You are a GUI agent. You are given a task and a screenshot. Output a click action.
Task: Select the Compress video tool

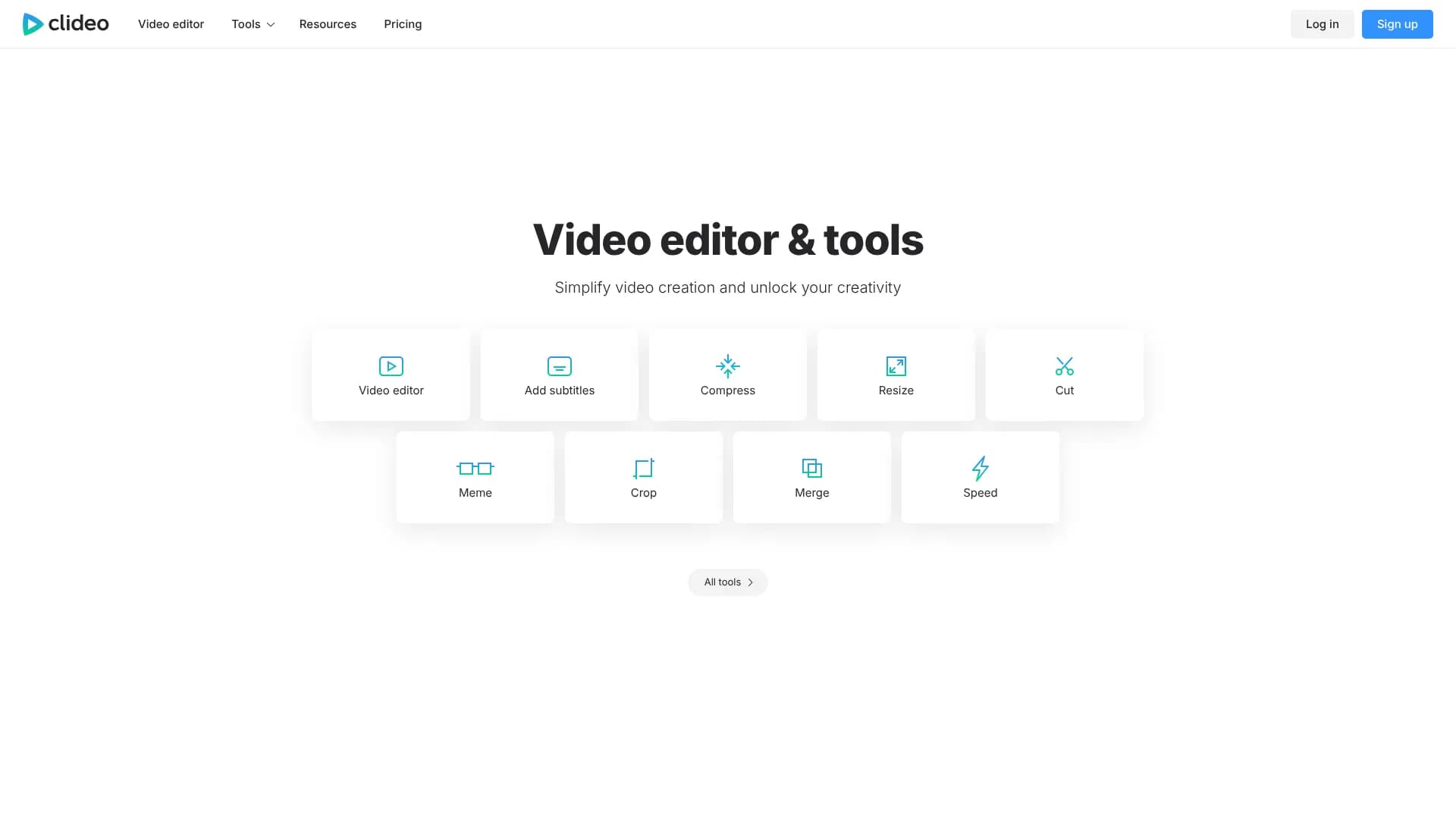(x=727, y=375)
